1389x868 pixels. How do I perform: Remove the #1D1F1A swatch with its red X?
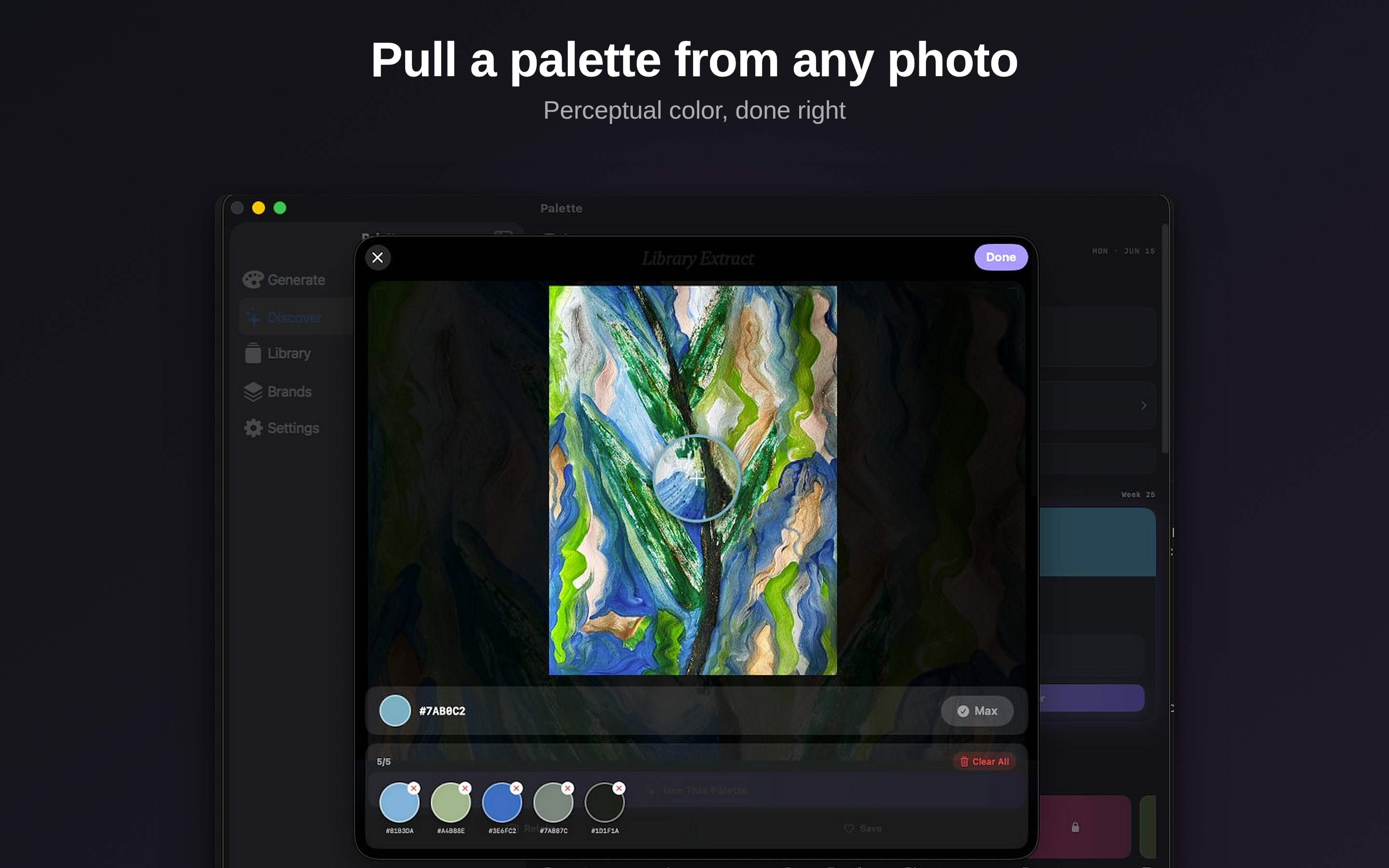tap(619, 788)
